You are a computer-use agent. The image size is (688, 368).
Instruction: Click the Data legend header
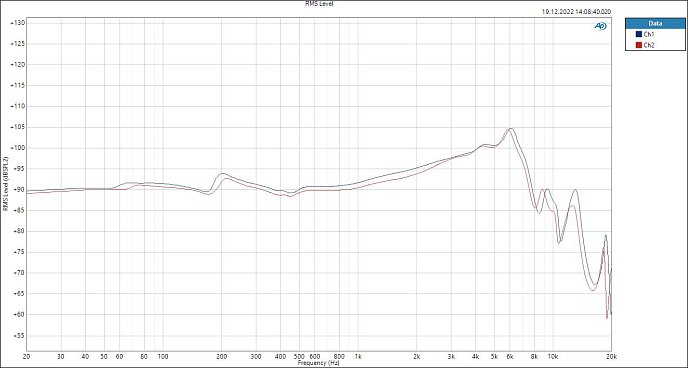(655, 24)
